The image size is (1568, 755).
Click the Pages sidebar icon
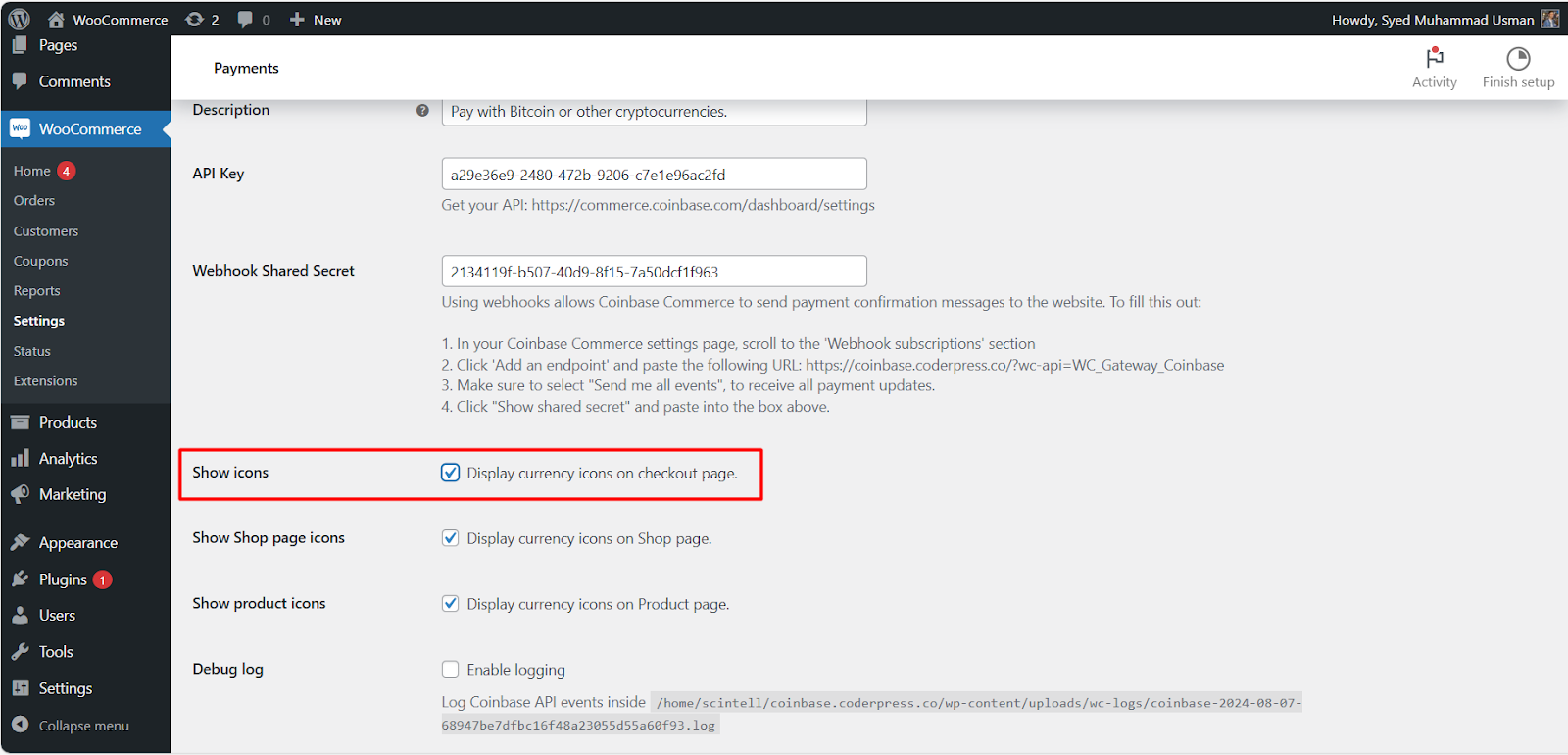pos(20,45)
